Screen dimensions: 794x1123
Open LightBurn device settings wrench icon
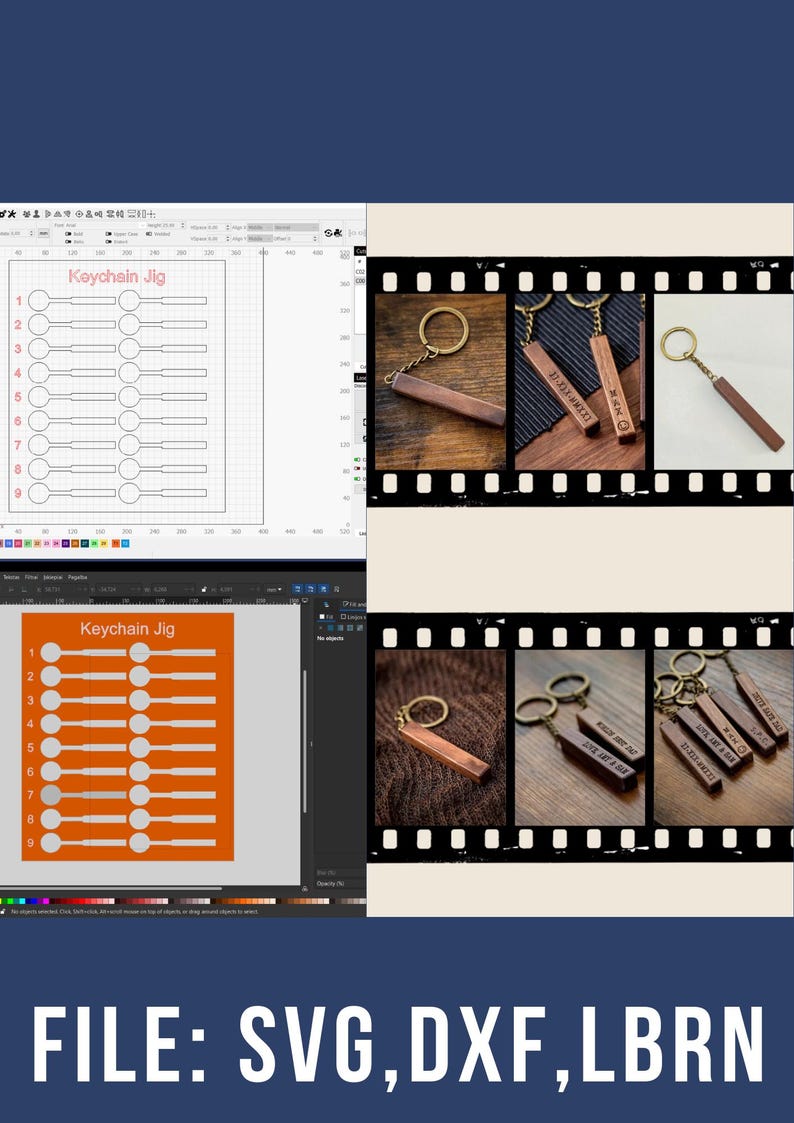[x=9, y=214]
